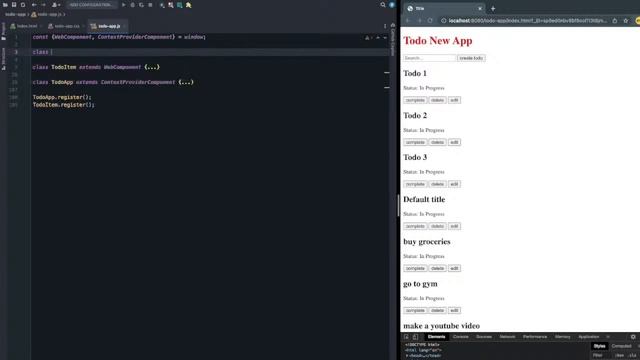Image resolution: width=640 pixels, height=360 pixels.
Task: Click edit button under go to gym
Action: click(454, 310)
